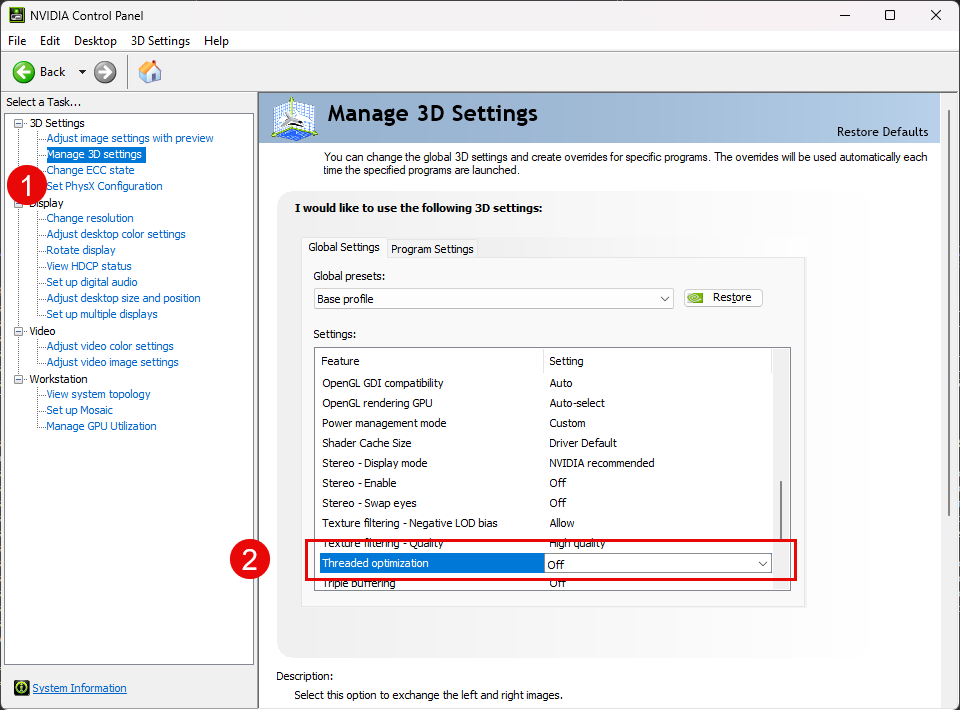This screenshot has height=710, width=960.
Task: Select the OpenGL GDI compatibility row
Action: [545, 383]
